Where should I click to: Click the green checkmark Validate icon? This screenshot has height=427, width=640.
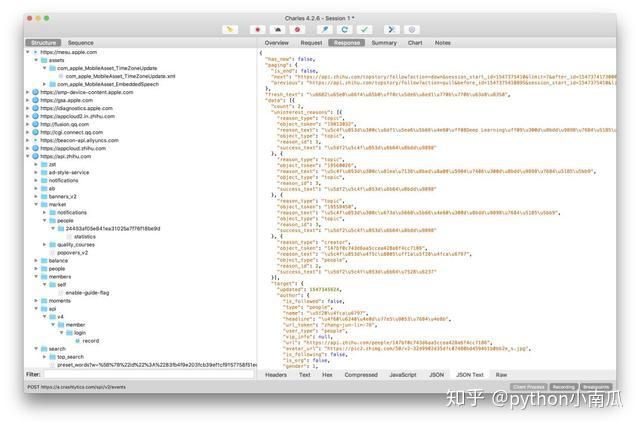[x=364, y=29]
